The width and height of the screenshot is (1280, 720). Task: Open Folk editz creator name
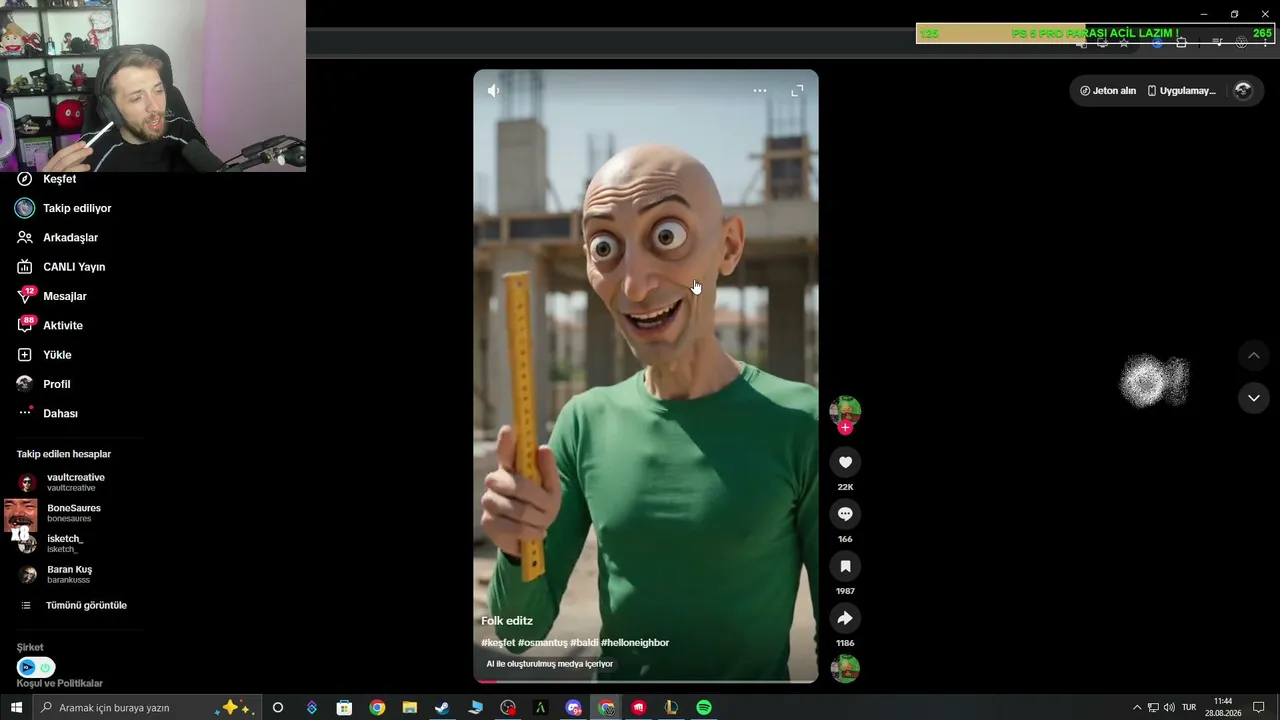pos(507,621)
